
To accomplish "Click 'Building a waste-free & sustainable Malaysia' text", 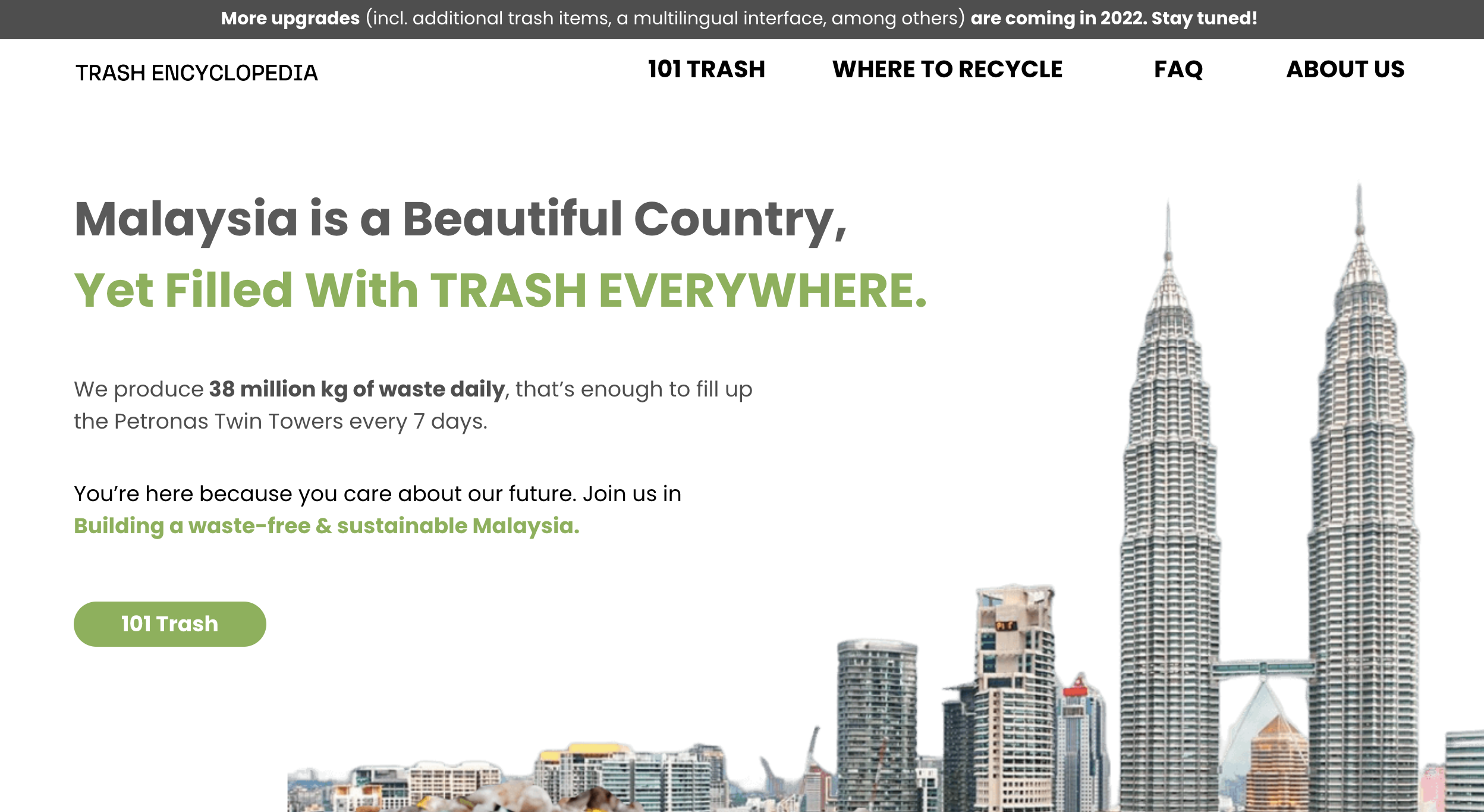I will coord(326,526).
